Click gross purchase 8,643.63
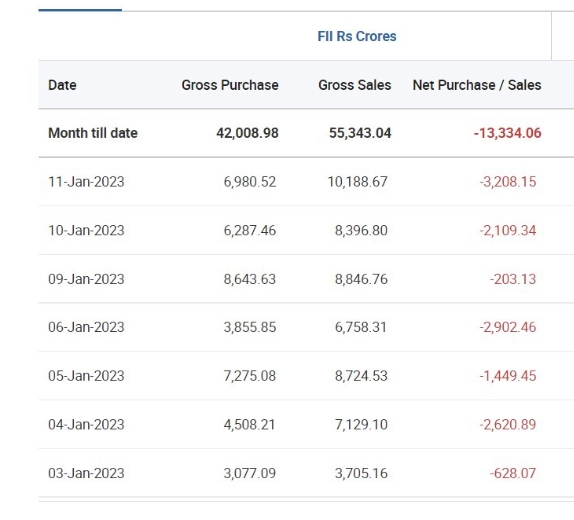This screenshot has height=520, width=574. click(250, 279)
